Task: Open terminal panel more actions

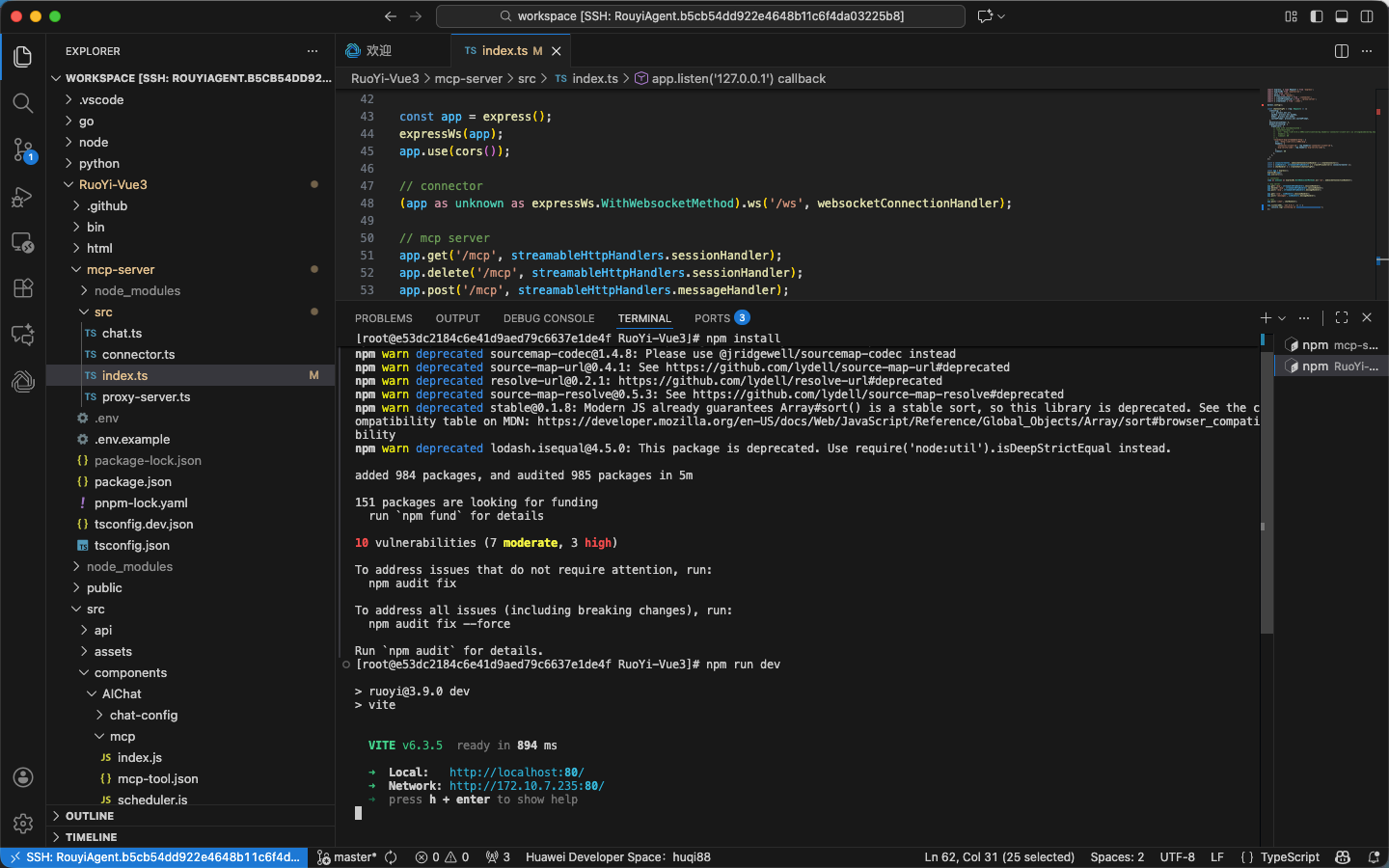Action: [1304, 317]
